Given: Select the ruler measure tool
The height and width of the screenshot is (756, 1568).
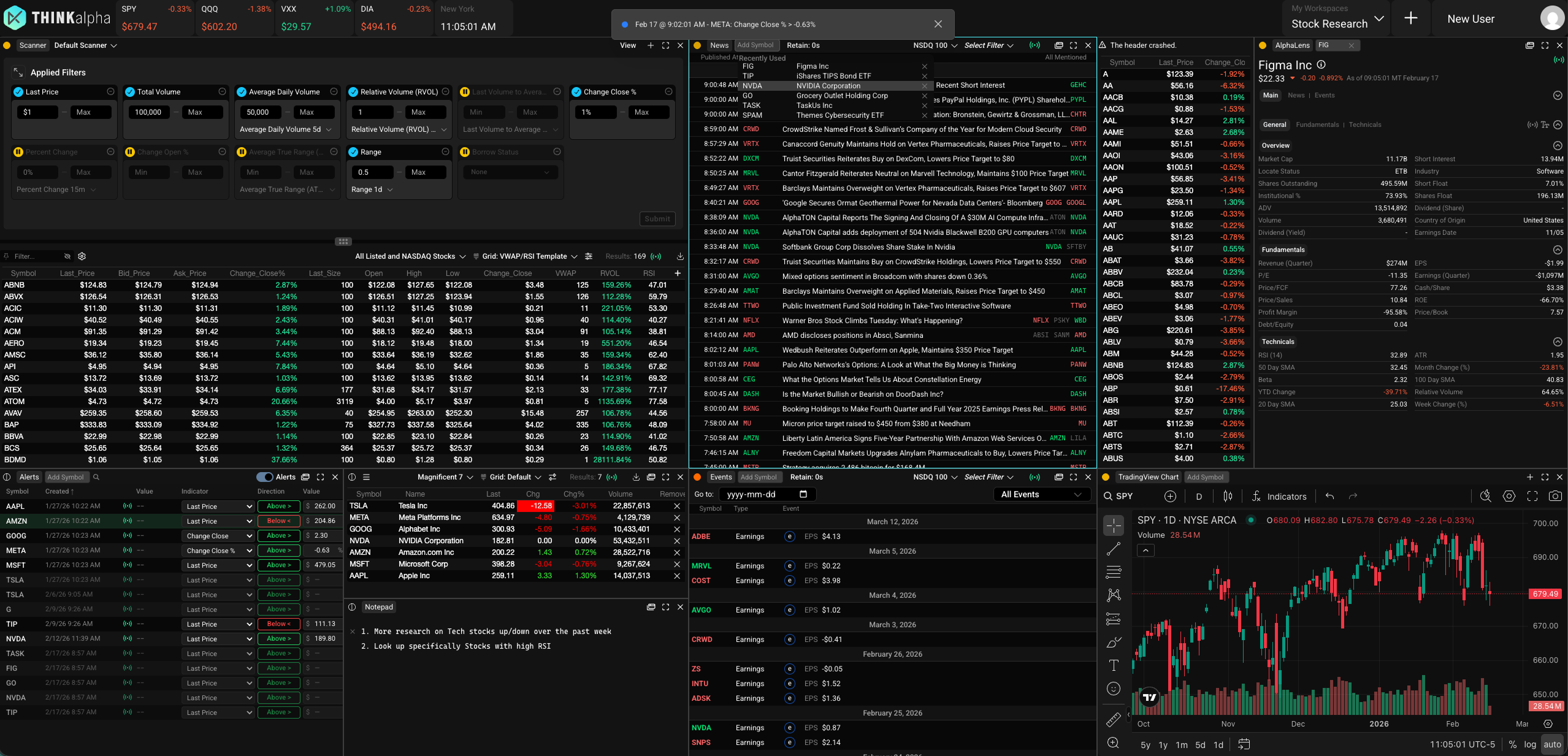Looking at the screenshot, I should pyautogui.click(x=1113, y=719).
